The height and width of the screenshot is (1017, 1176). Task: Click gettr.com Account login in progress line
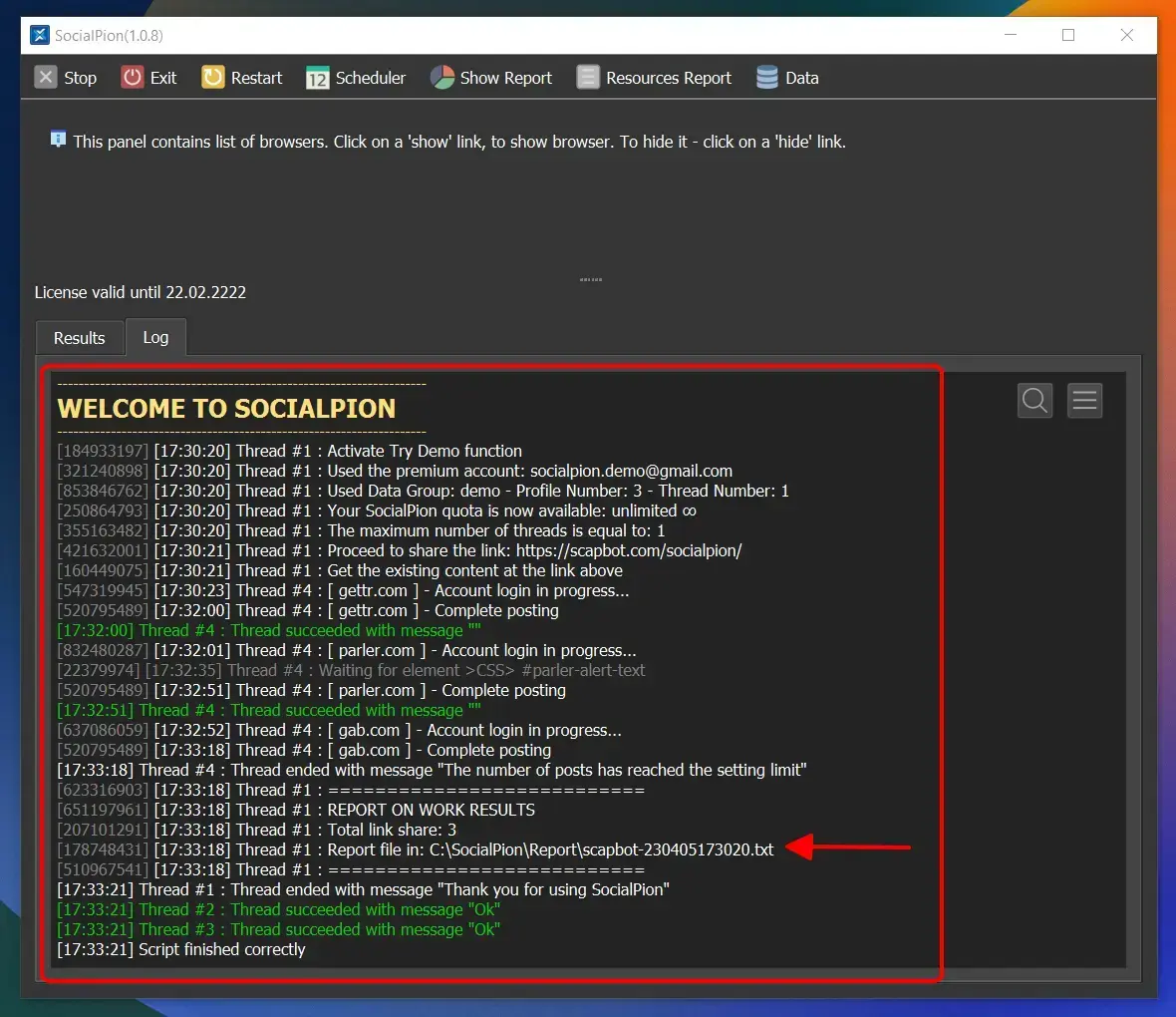pyautogui.click(x=343, y=590)
